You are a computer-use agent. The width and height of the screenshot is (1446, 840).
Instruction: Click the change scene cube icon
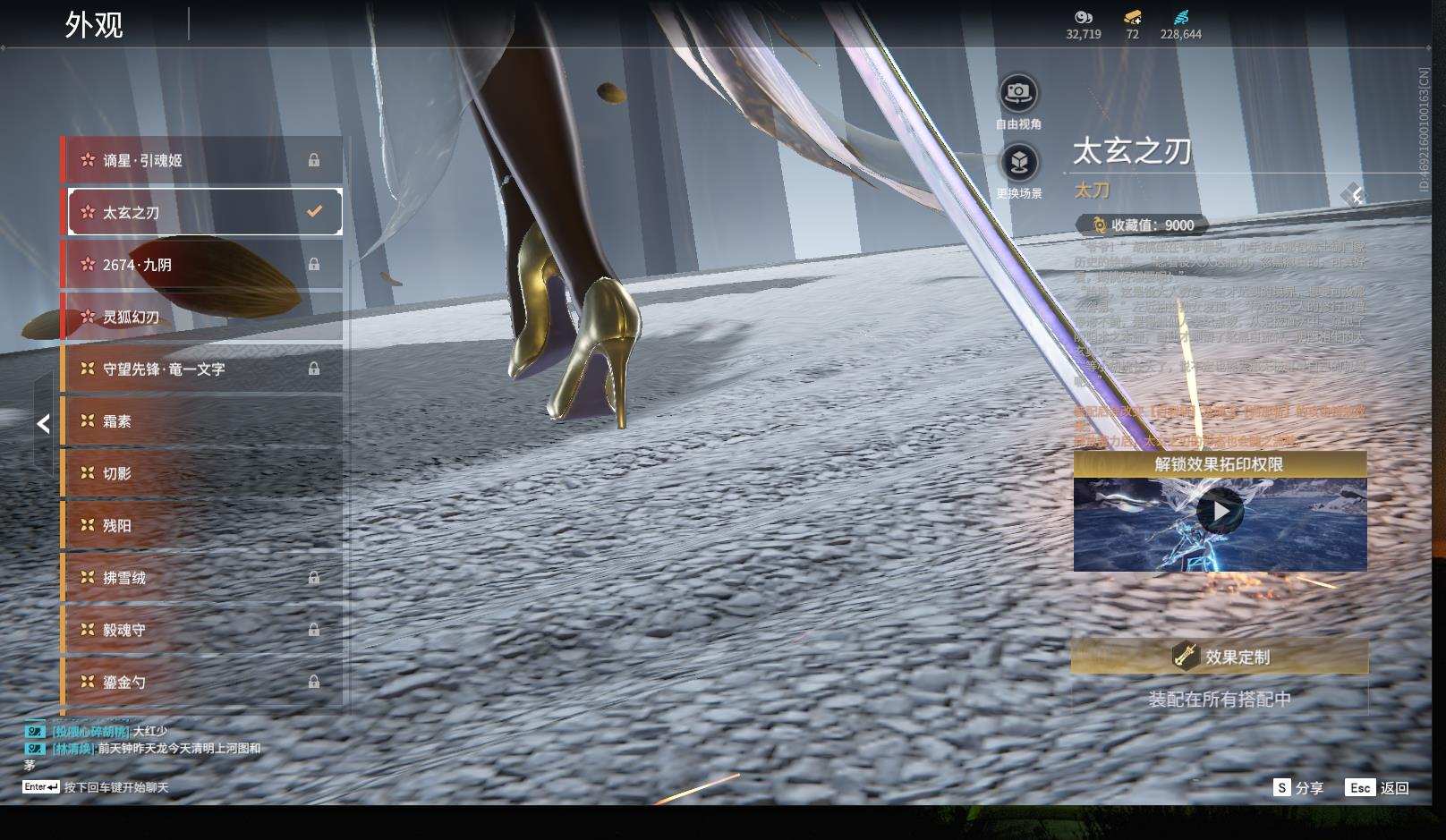tap(1018, 163)
